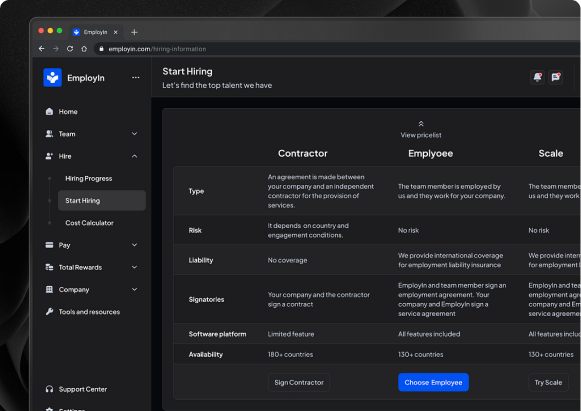Click the Sign Contractor button

299,382
